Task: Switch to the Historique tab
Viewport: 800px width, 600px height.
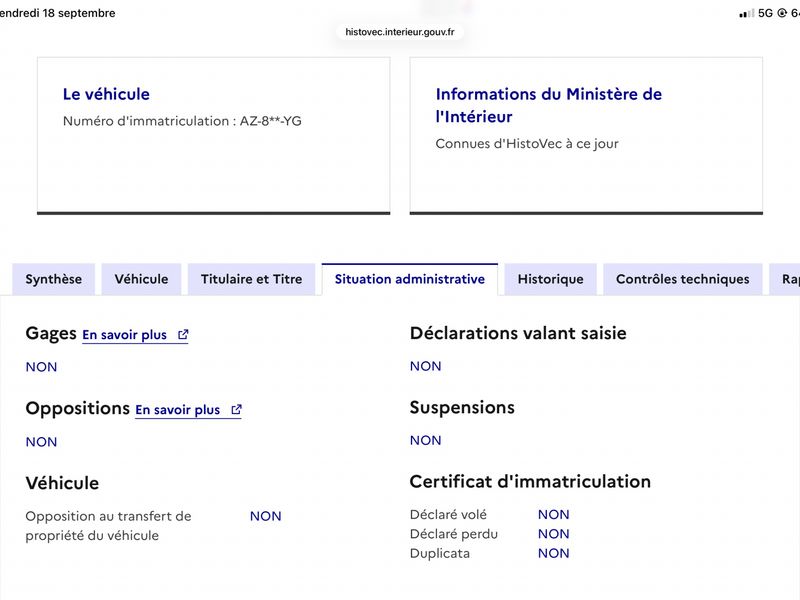Action: point(551,279)
